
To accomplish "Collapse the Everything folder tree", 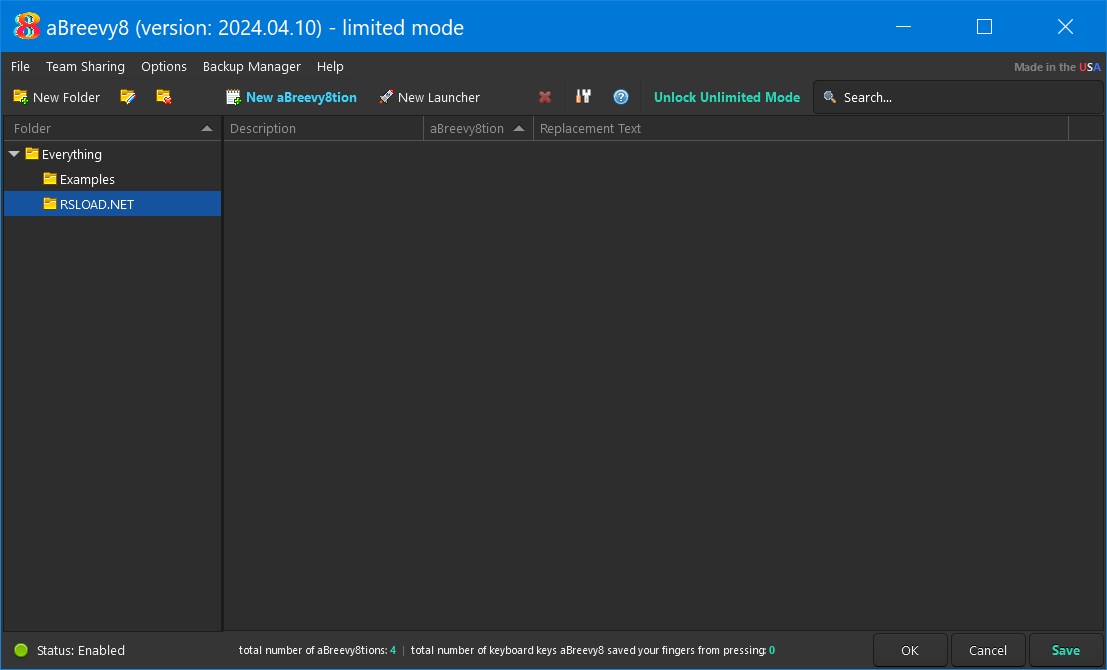I will [x=14, y=154].
